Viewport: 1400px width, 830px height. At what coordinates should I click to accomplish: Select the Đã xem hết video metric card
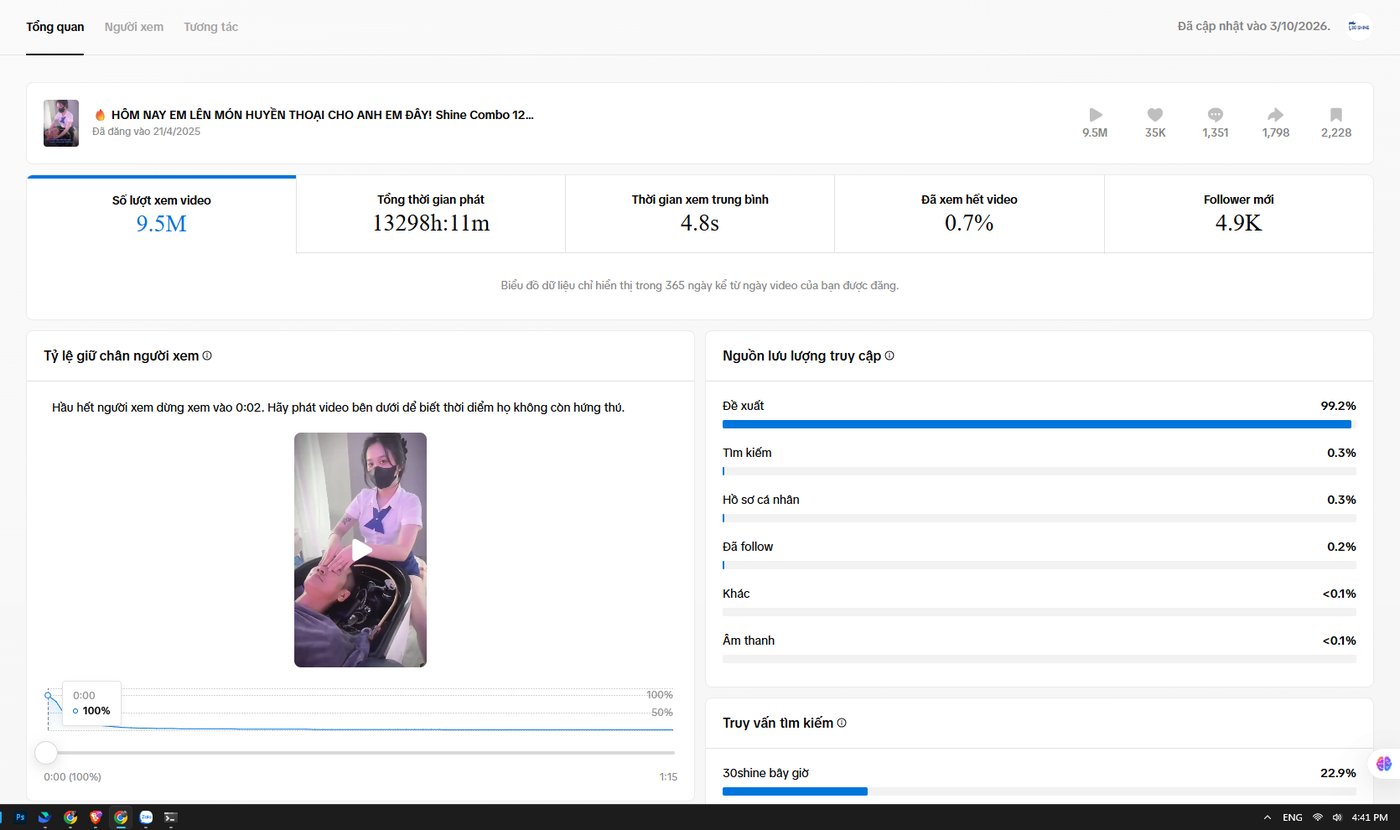click(969, 214)
